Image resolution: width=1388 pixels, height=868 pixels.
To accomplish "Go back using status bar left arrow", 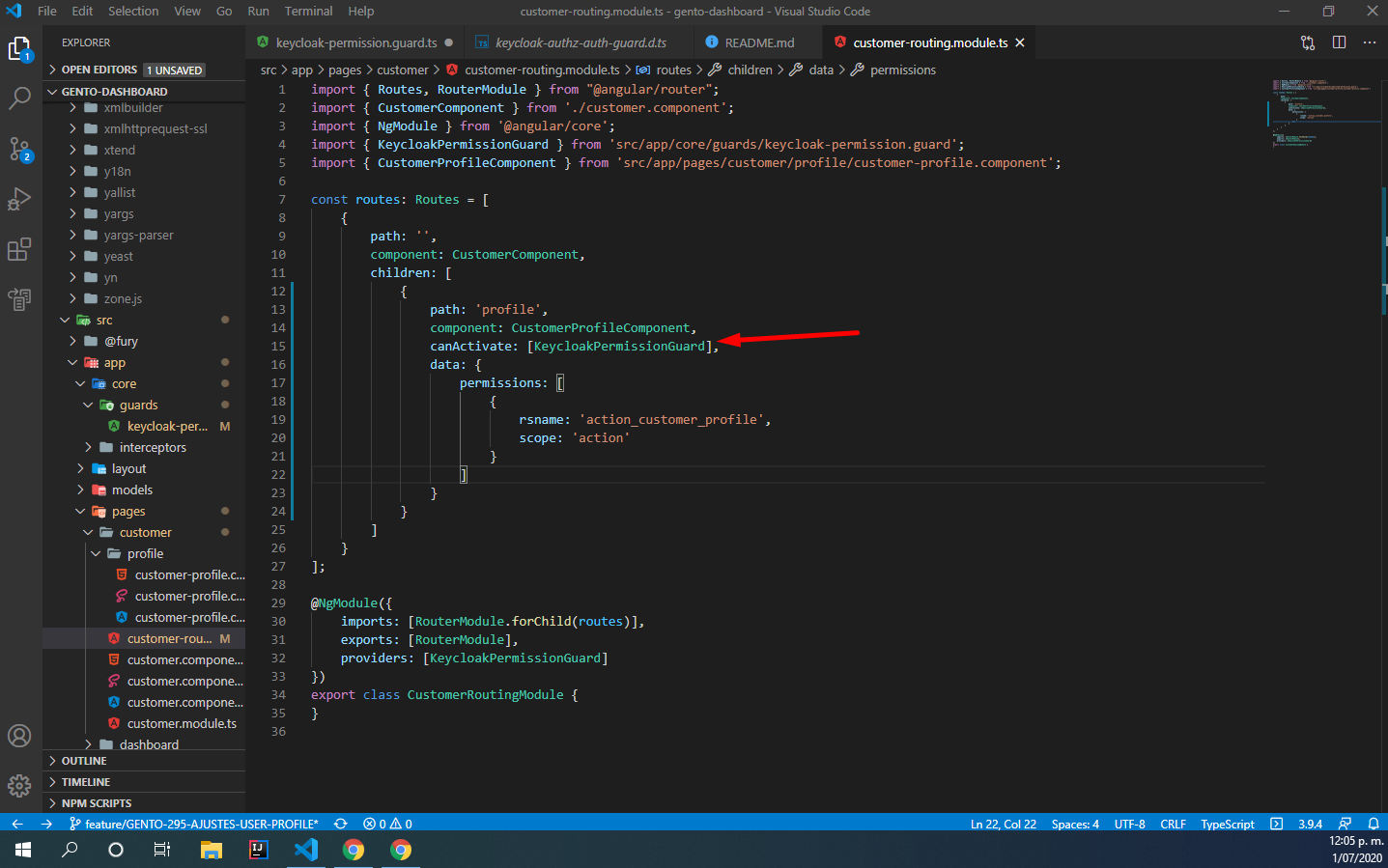I will point(16,824).
